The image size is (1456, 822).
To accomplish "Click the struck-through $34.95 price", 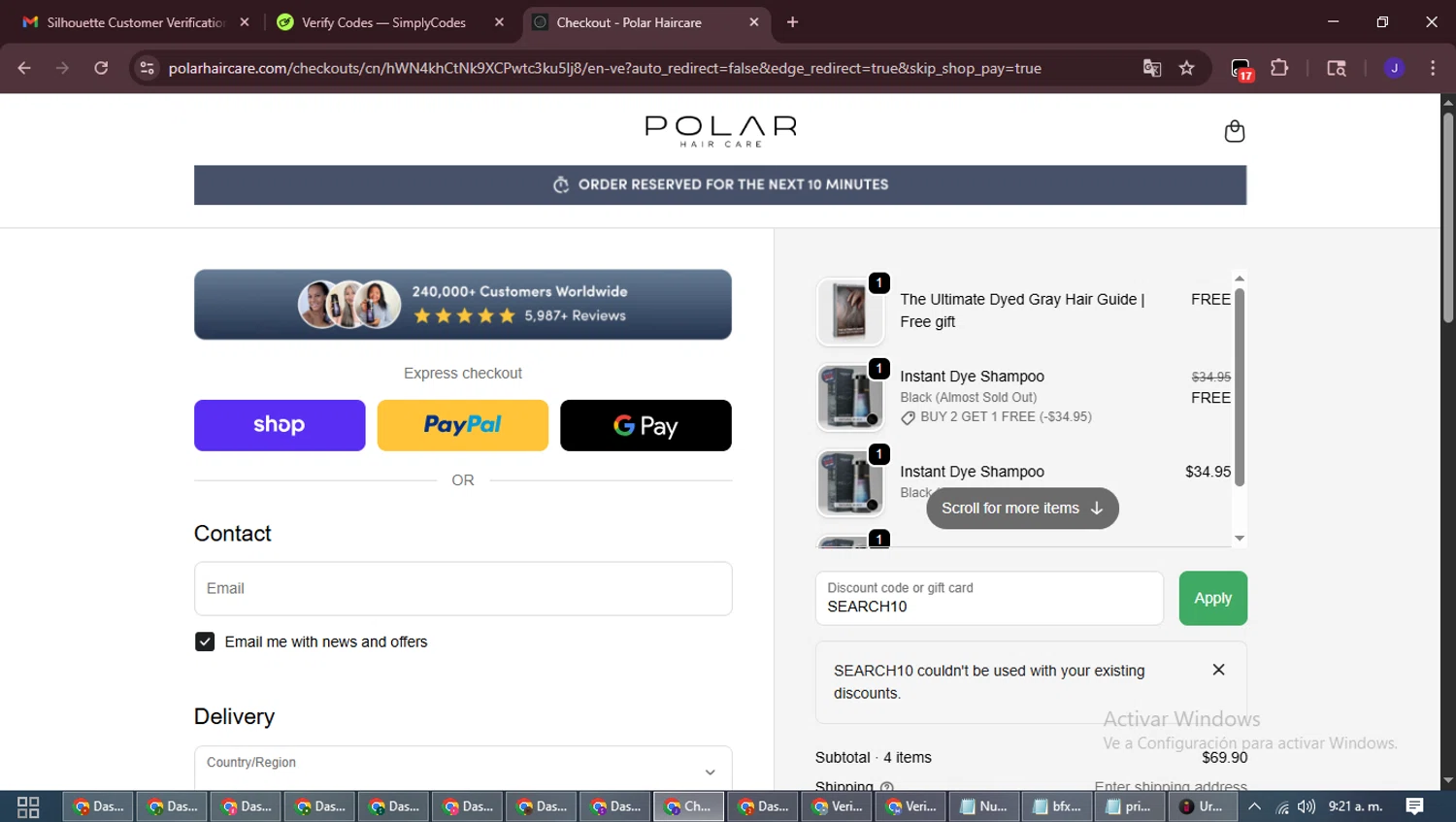I will pyautogui.click(x=1211, y=377).
